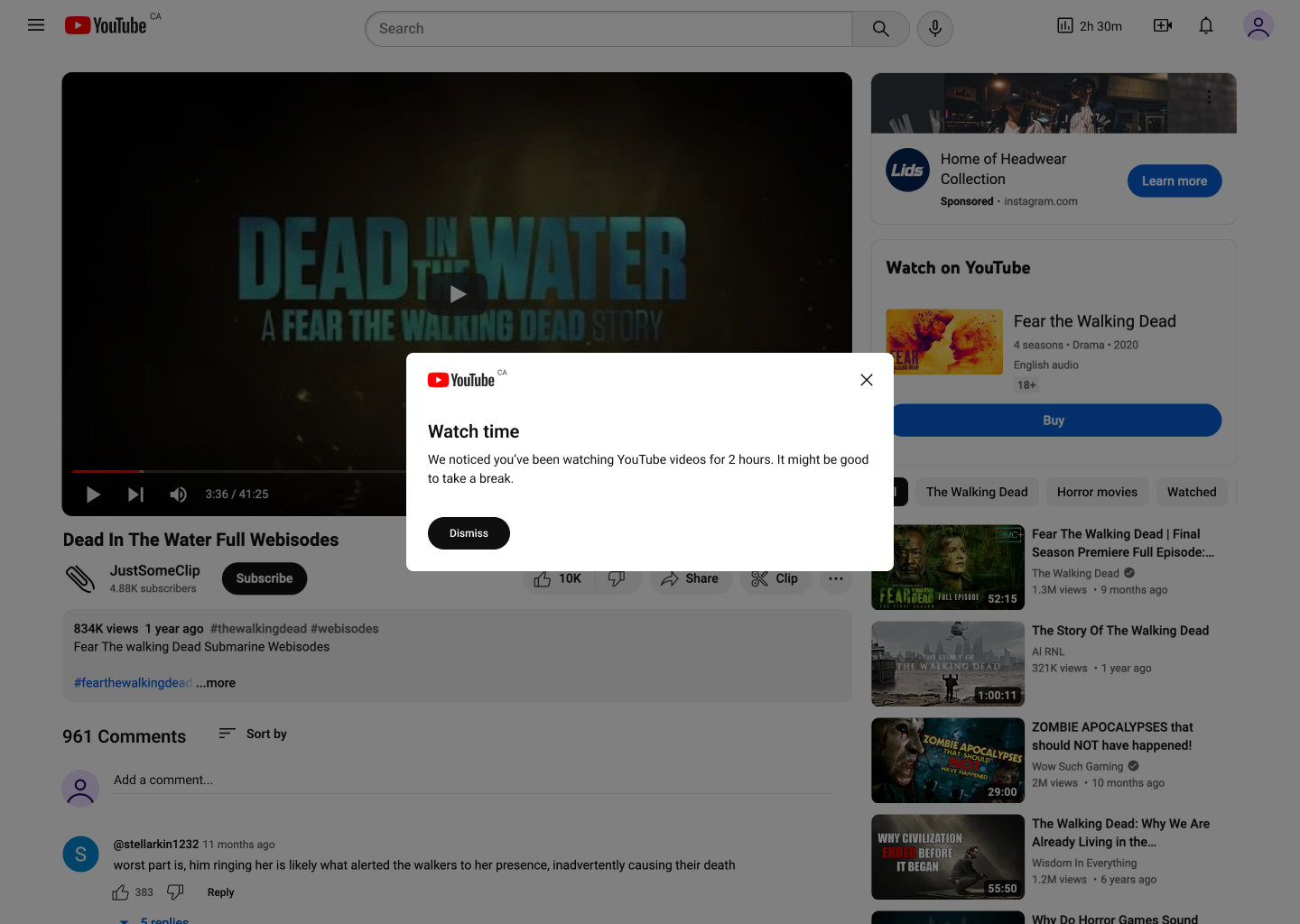Open the Sort by comments dropdown
The height and width of the screenshot is (924, 1300).
pos(253,734)
